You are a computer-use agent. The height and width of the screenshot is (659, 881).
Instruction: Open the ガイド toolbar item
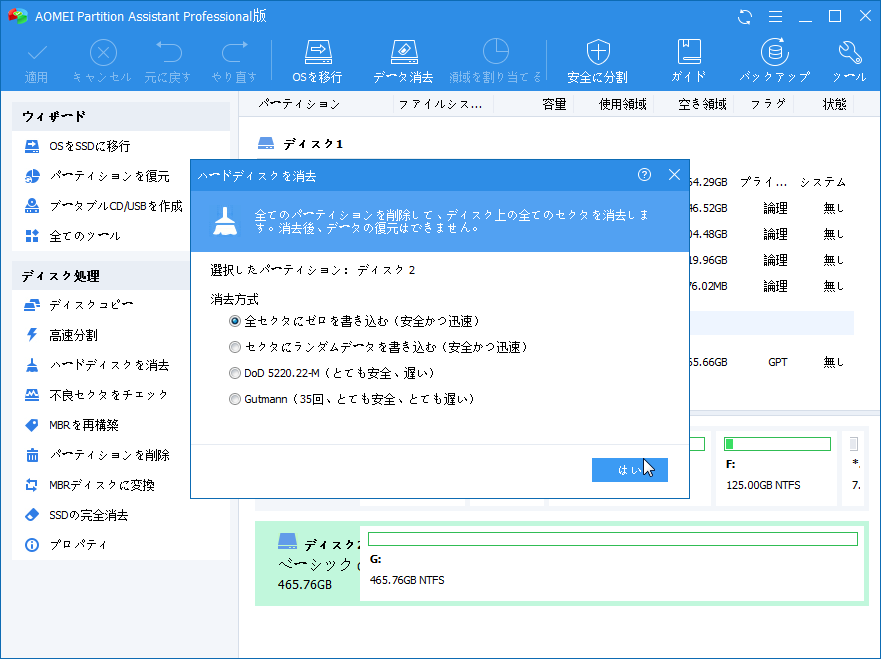[688, 62]
